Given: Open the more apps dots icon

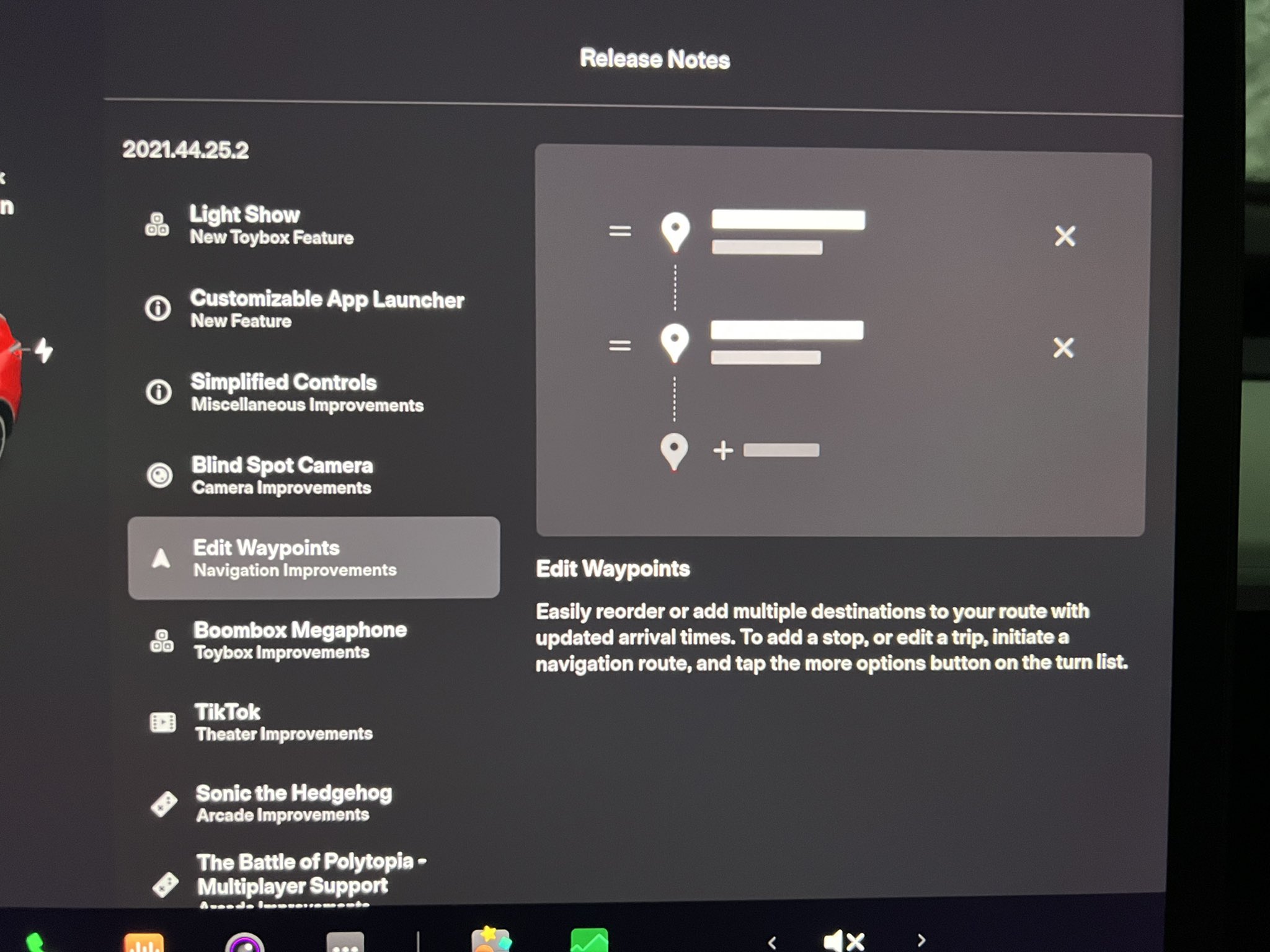Looking at the screenshot, I should tap(345, 943).
